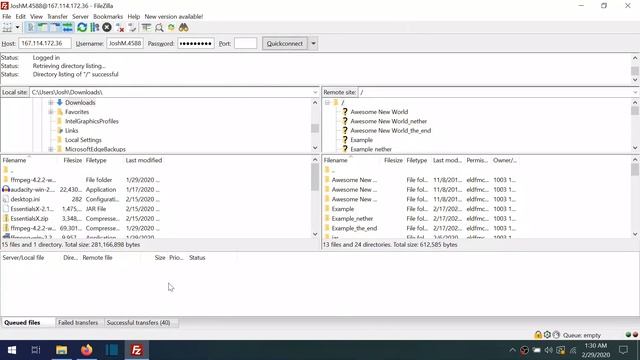Screen dimensions: 640x360
Task: Toggle message log display
Action: (30, 27)
